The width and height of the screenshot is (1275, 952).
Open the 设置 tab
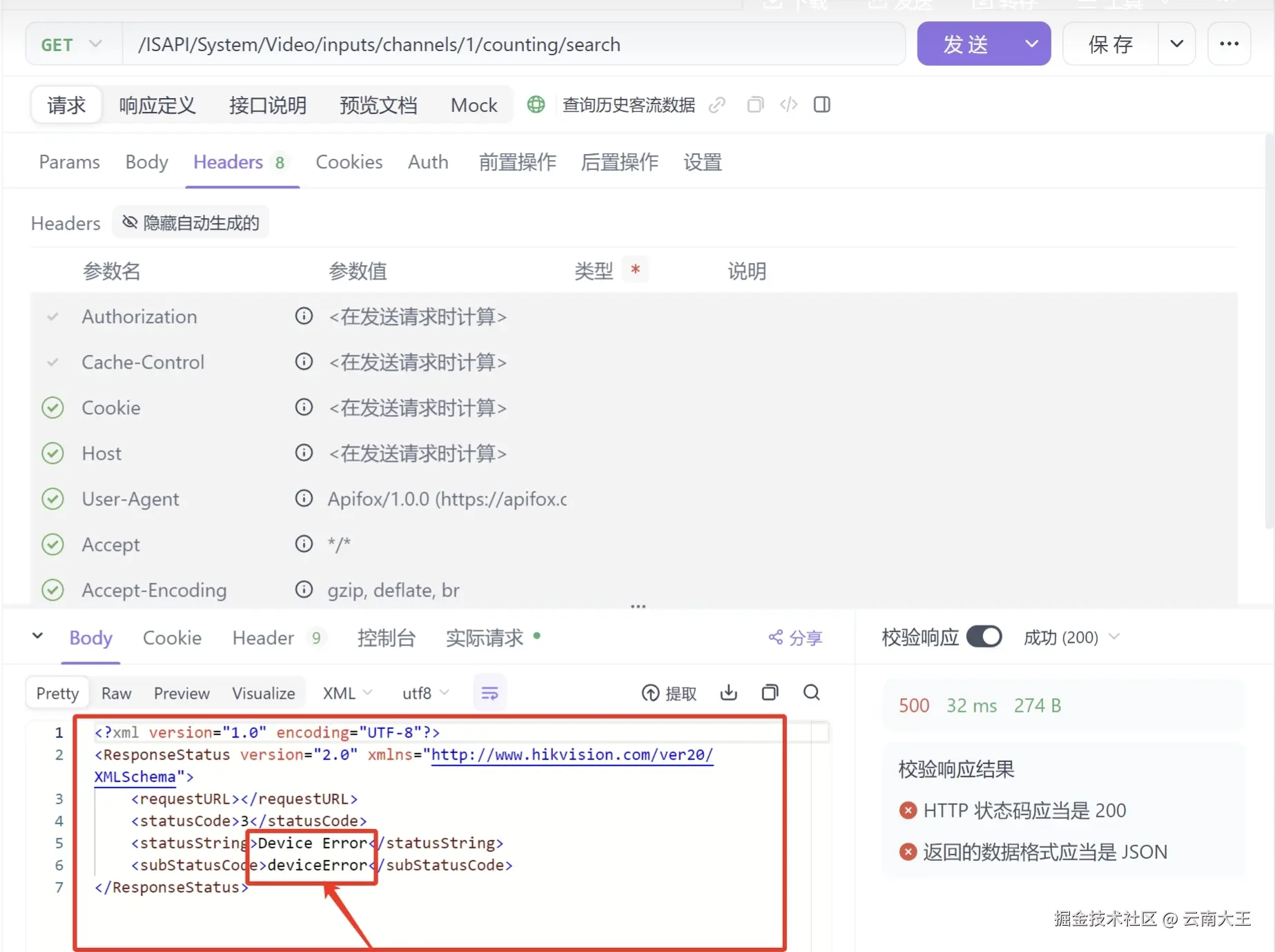coord(703,162)
